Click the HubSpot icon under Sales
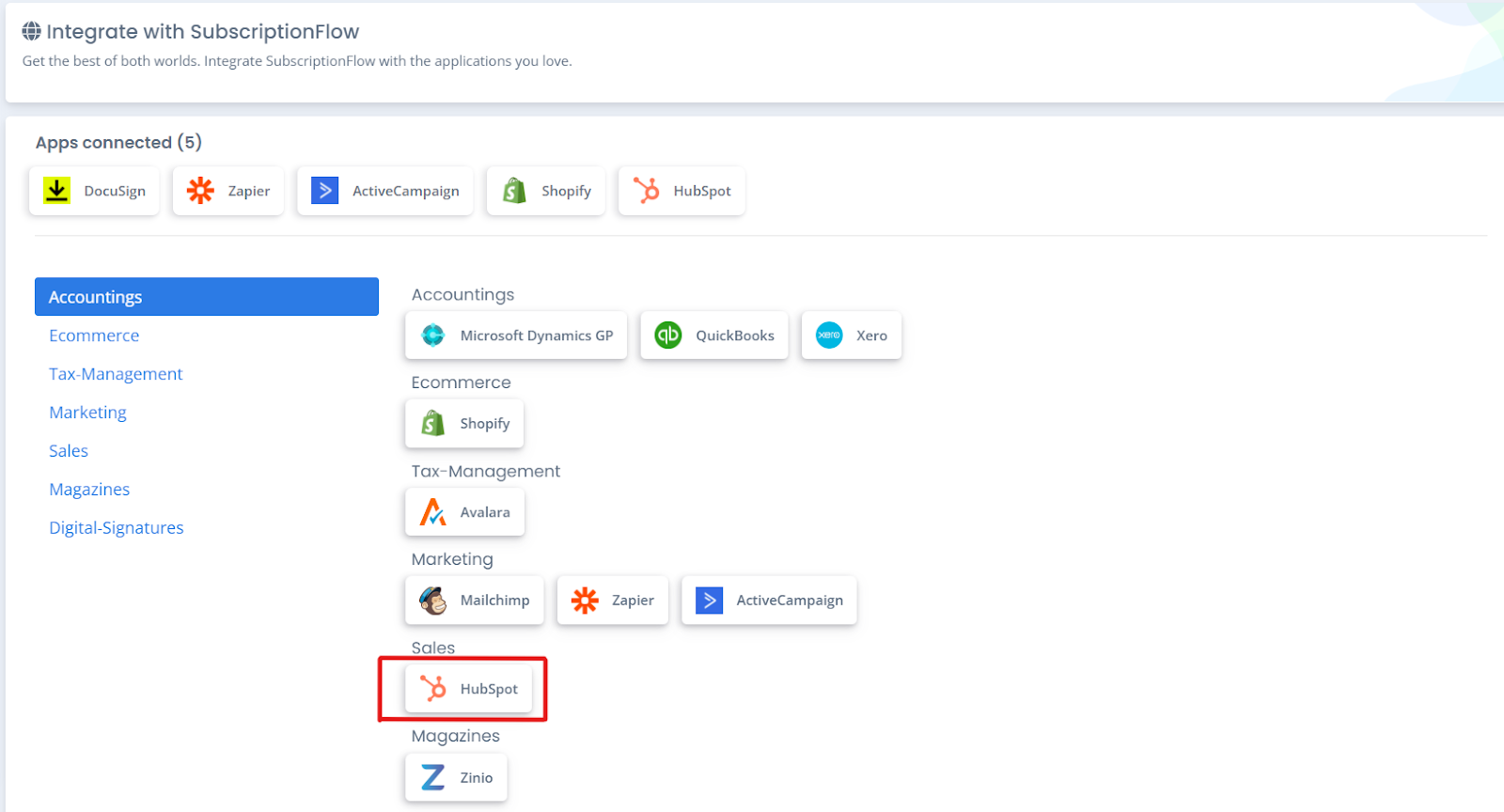1504x812 pixels. tap(433, 689)
